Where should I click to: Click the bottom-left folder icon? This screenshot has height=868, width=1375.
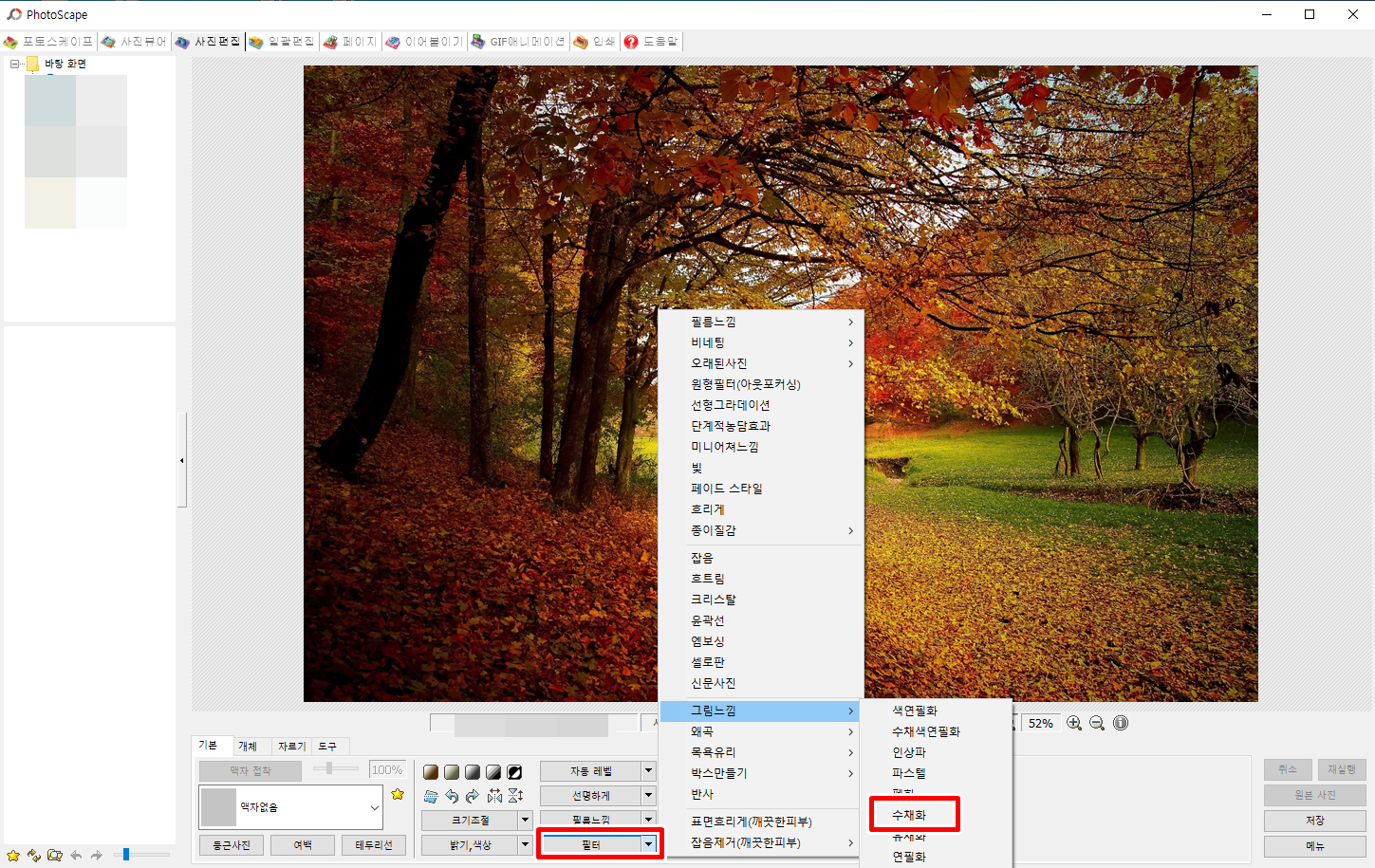pos(55,855)
